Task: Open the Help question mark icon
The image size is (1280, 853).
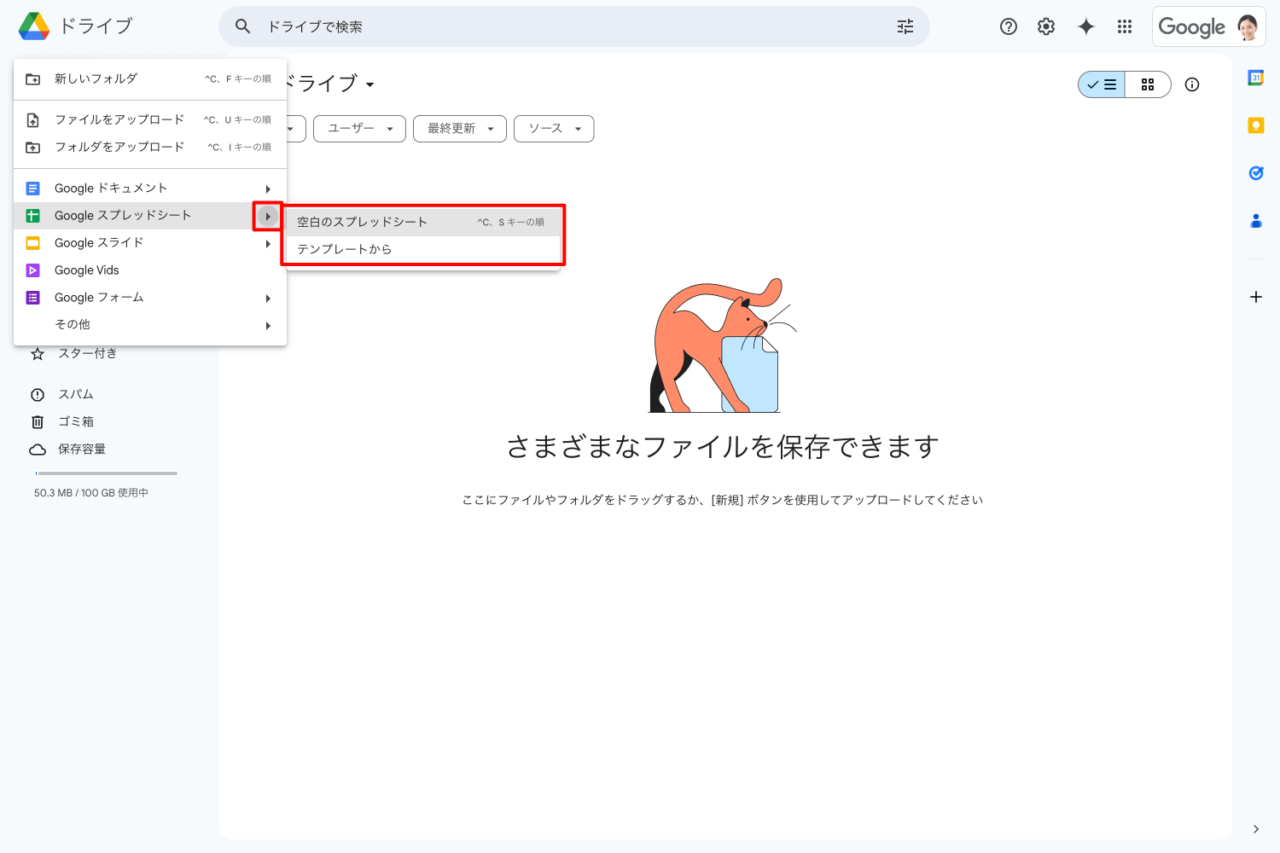Action: coord(1008,27)
